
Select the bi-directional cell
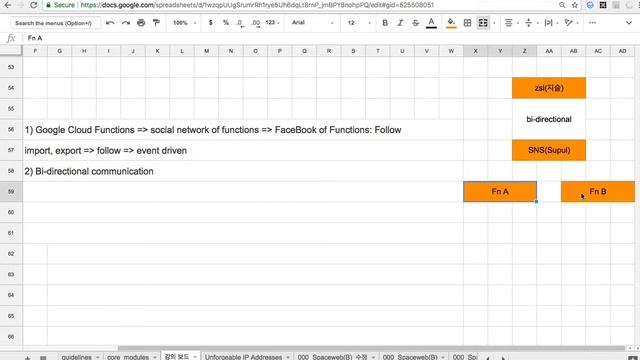pos(549,119)
